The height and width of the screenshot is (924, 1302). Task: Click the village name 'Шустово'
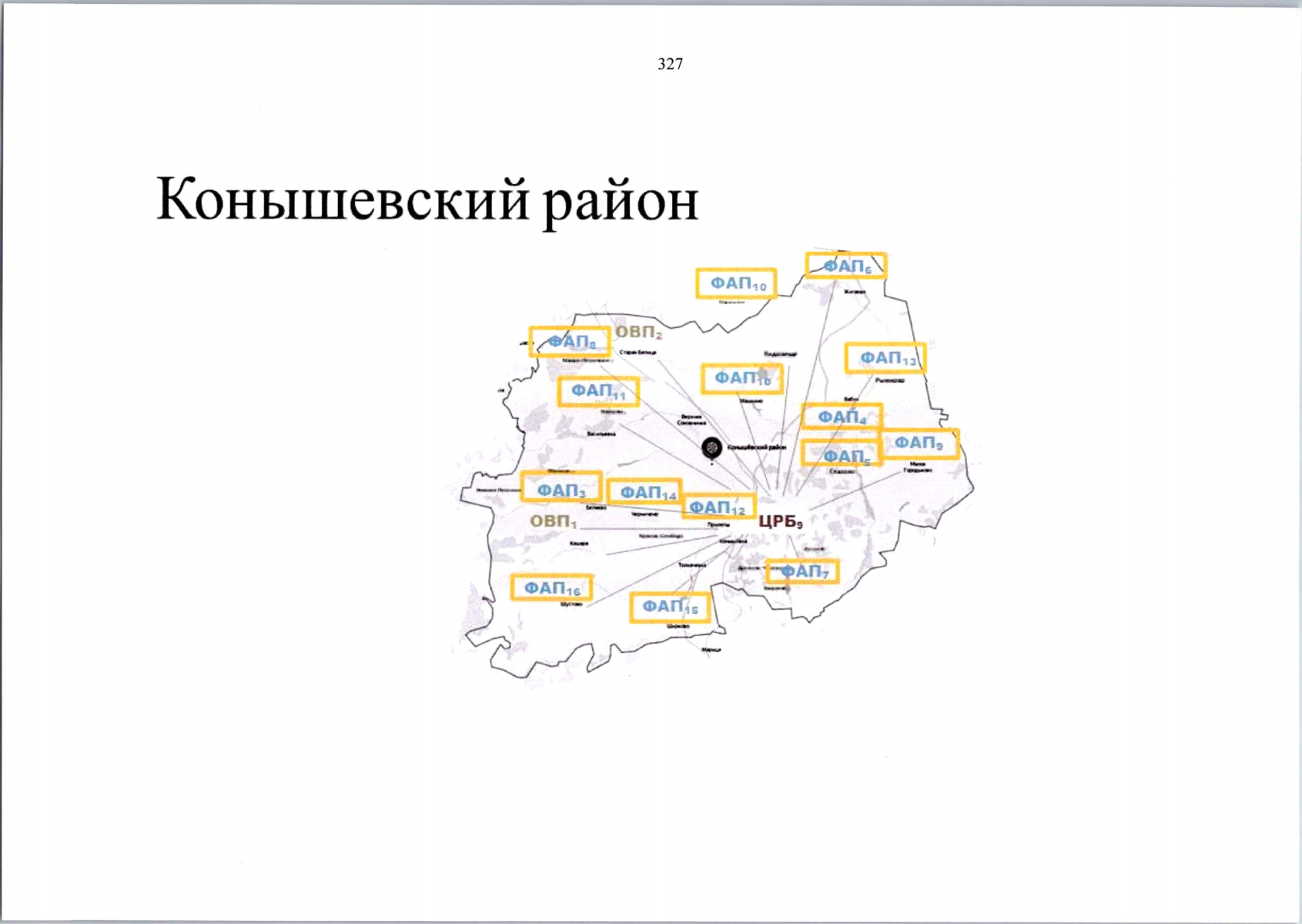coord(571,604)
